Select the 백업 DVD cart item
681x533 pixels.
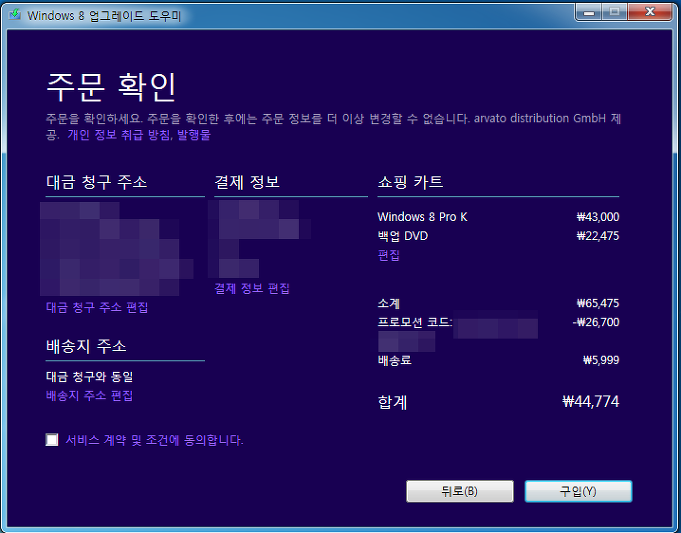coord(403,236)
